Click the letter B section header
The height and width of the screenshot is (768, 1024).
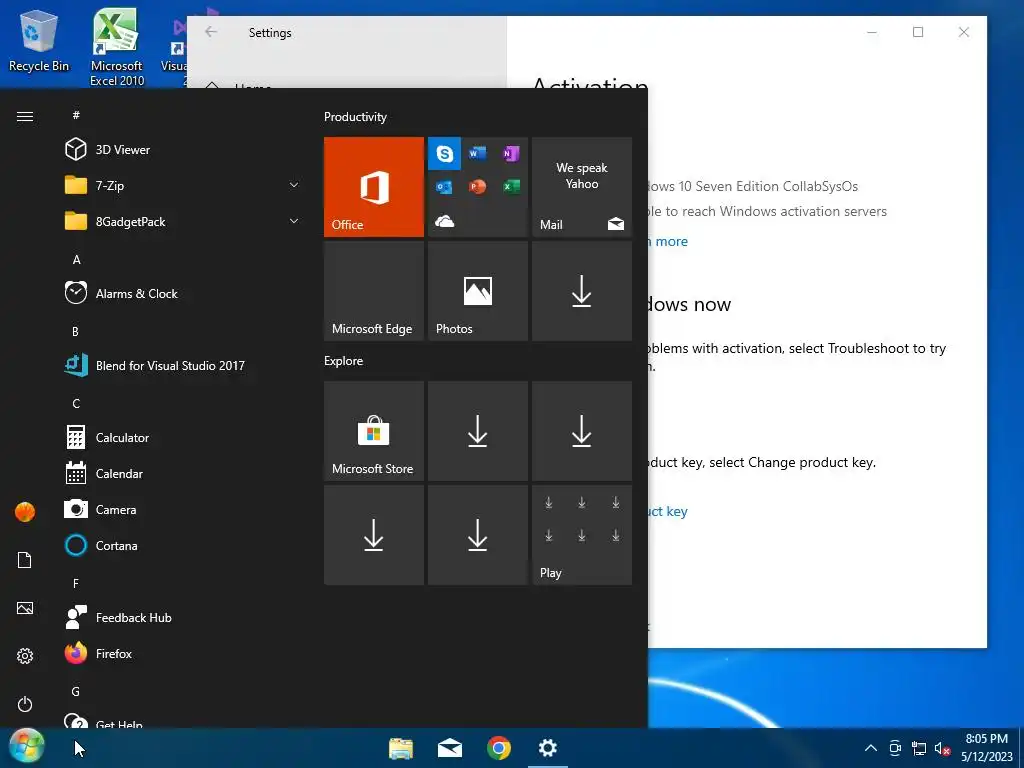tap(75, 331)
